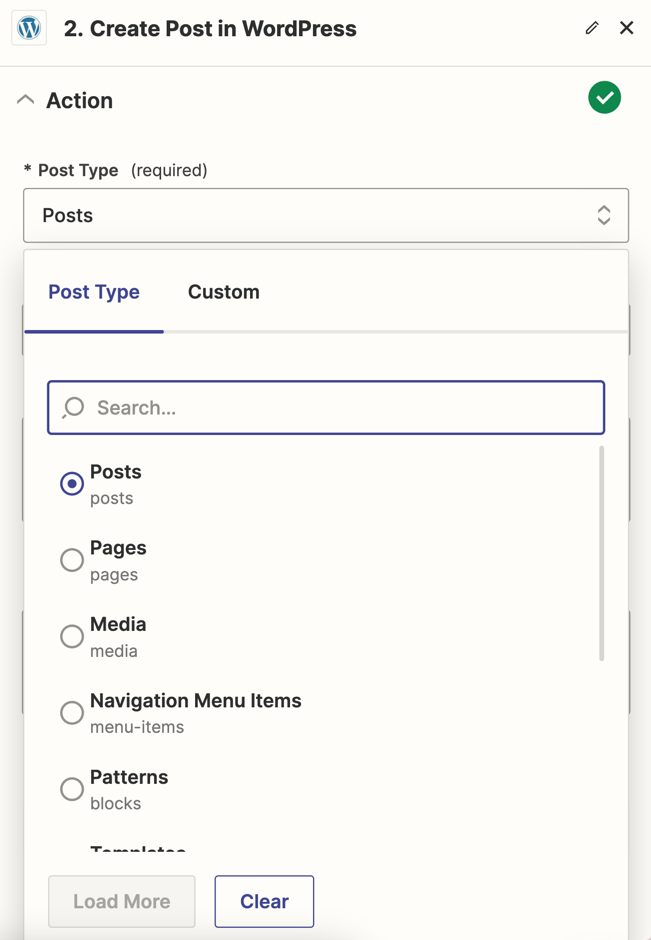Choose the Media radio option

(72, 636)
